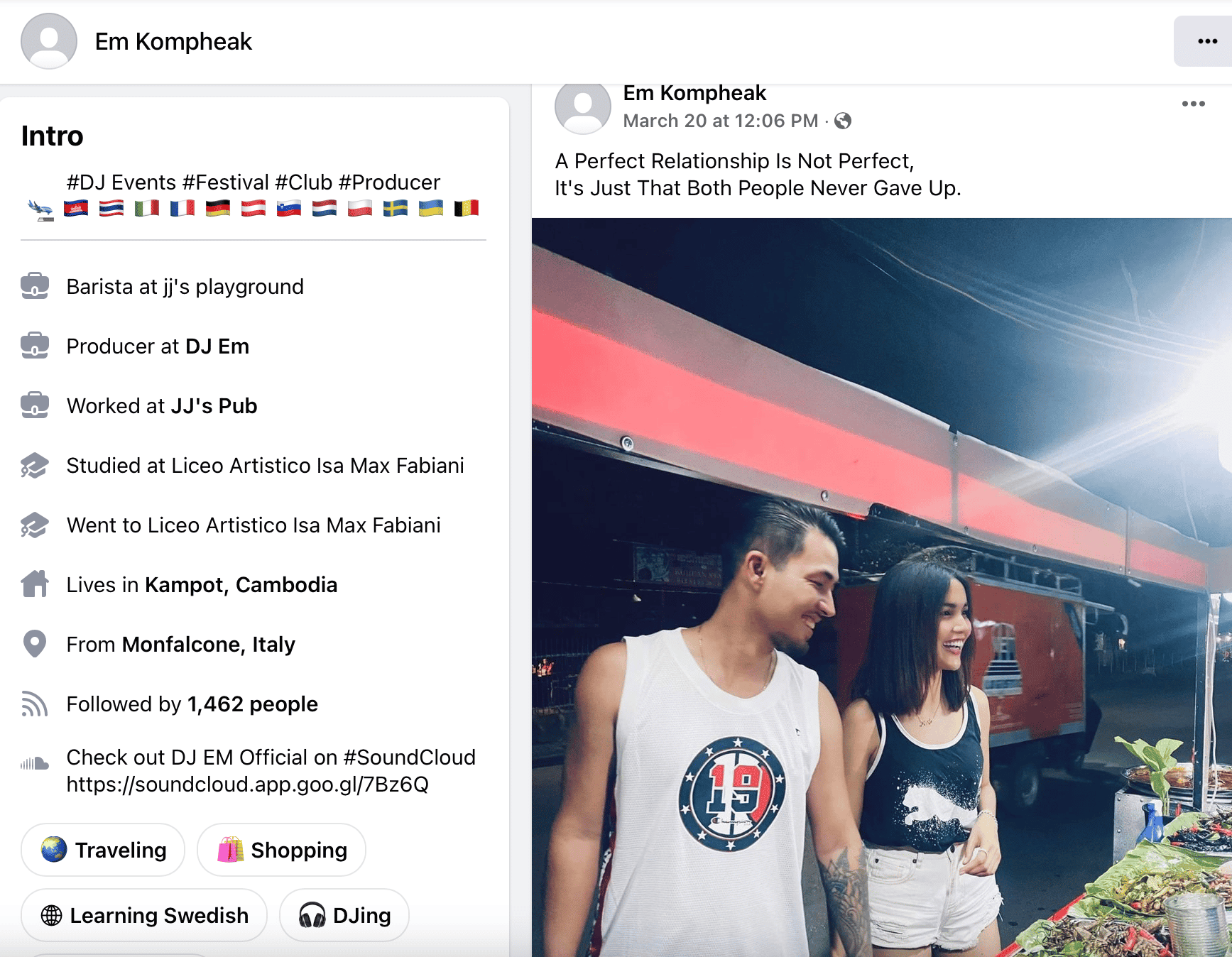Viewport: 1232px width, 957px height.
Task: Click the post author avatar icon
Action: (x=582, y=105)
